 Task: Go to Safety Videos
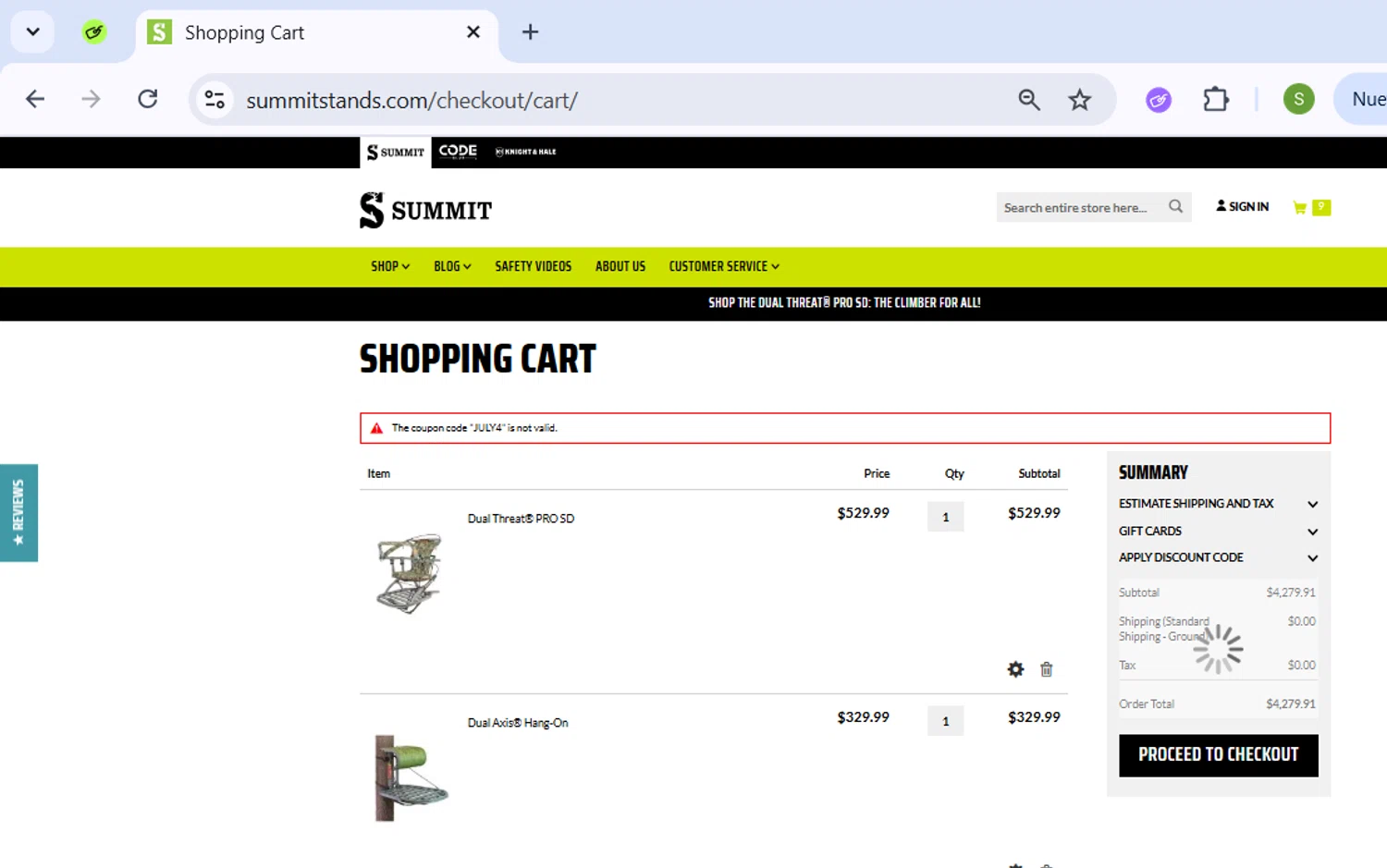click(x=534, y=266)
